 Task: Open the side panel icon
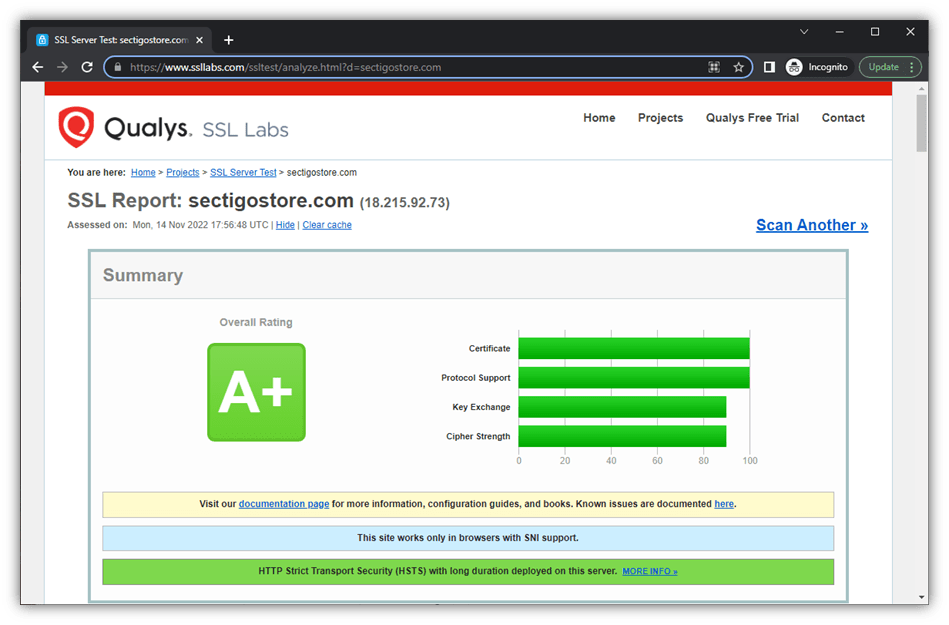[769, 67]
